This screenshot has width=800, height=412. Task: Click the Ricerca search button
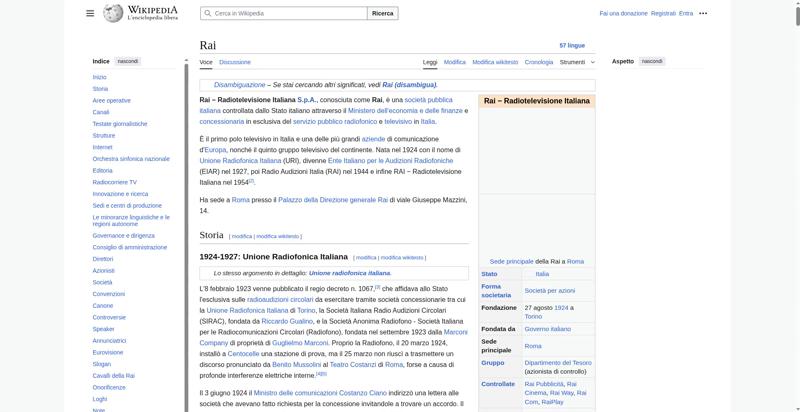click(383, 14)
